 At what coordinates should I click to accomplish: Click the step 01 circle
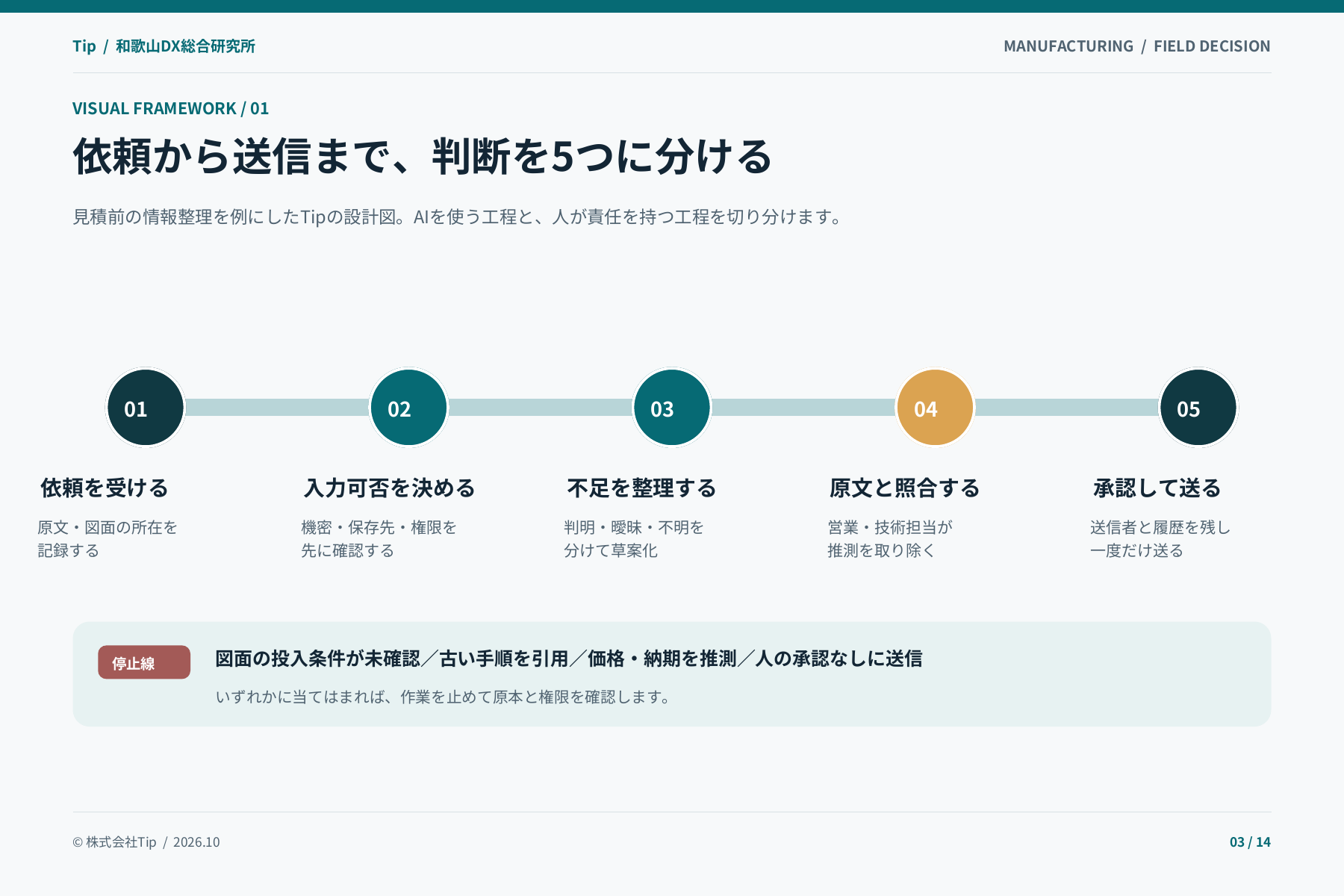tap(146, 408)
